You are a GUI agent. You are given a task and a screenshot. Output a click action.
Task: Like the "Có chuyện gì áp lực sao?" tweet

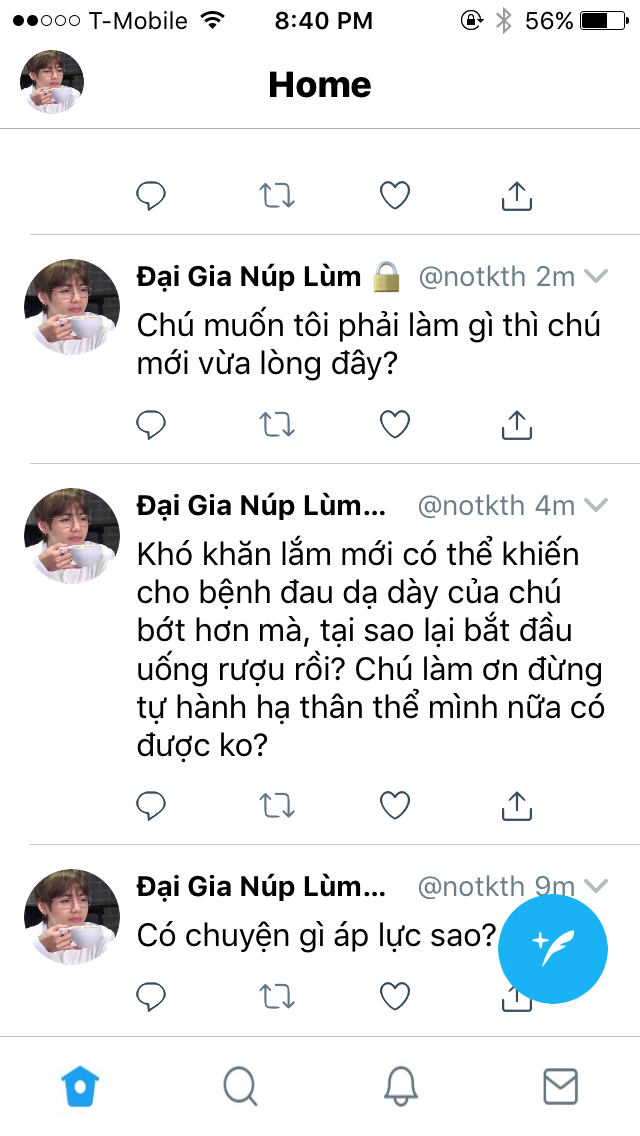tap(396, 995)
